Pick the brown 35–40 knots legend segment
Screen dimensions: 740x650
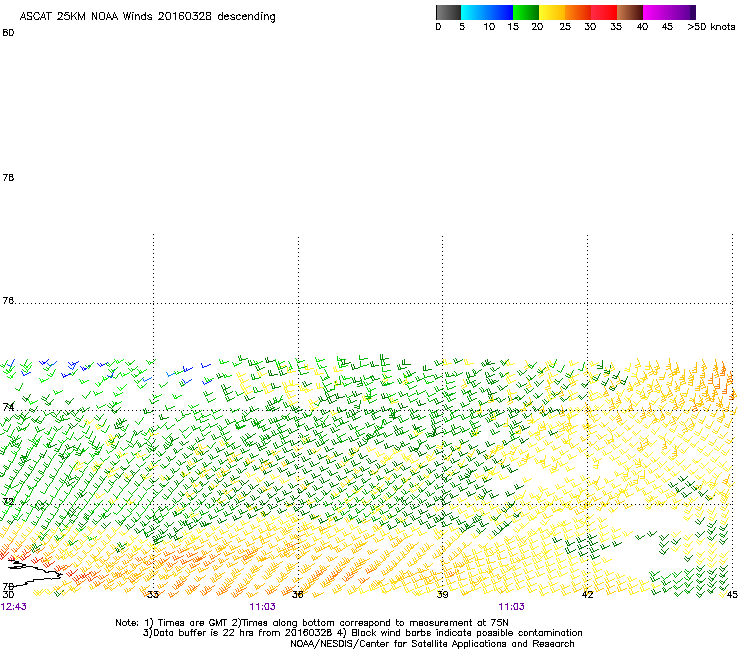pyautogui.click(x=630, y=12)
